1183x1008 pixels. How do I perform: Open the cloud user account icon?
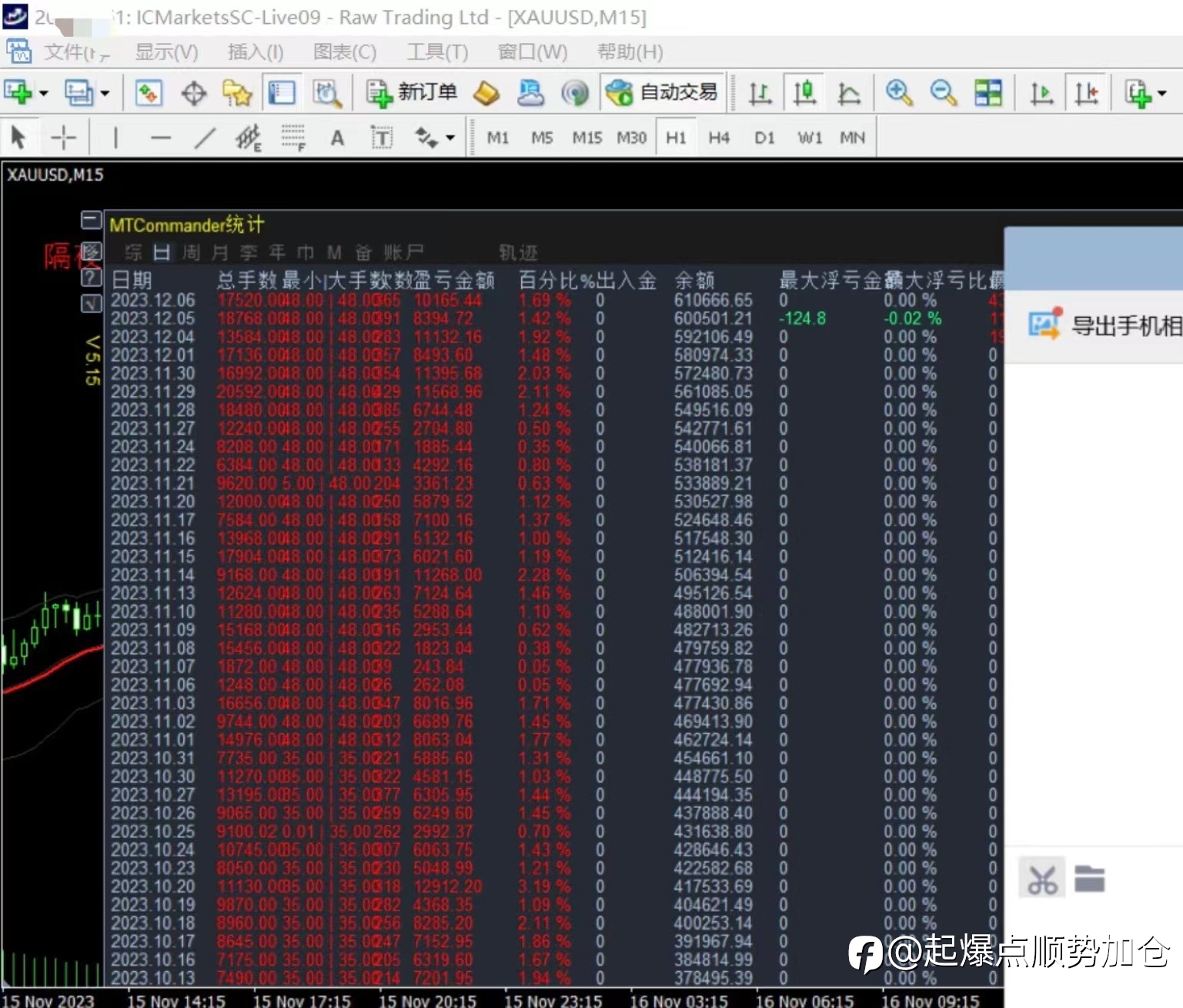(x=530, y=93)
